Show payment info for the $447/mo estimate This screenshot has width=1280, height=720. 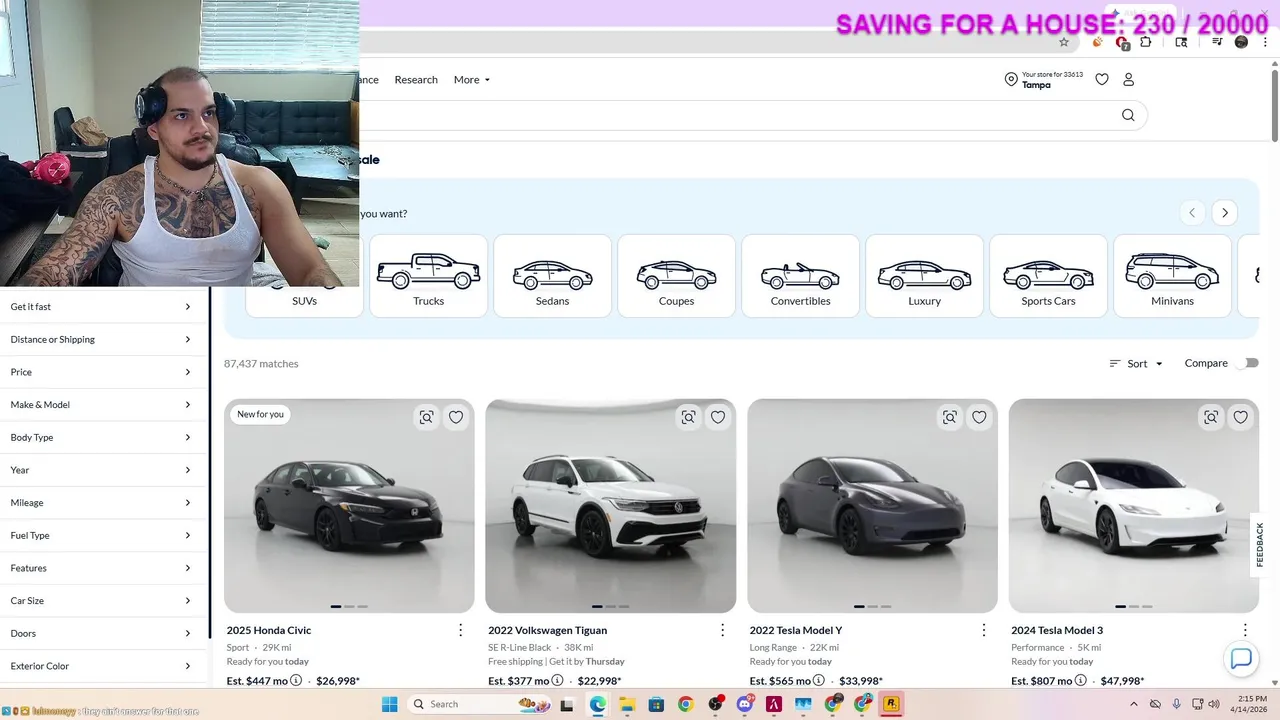point(296,681)
